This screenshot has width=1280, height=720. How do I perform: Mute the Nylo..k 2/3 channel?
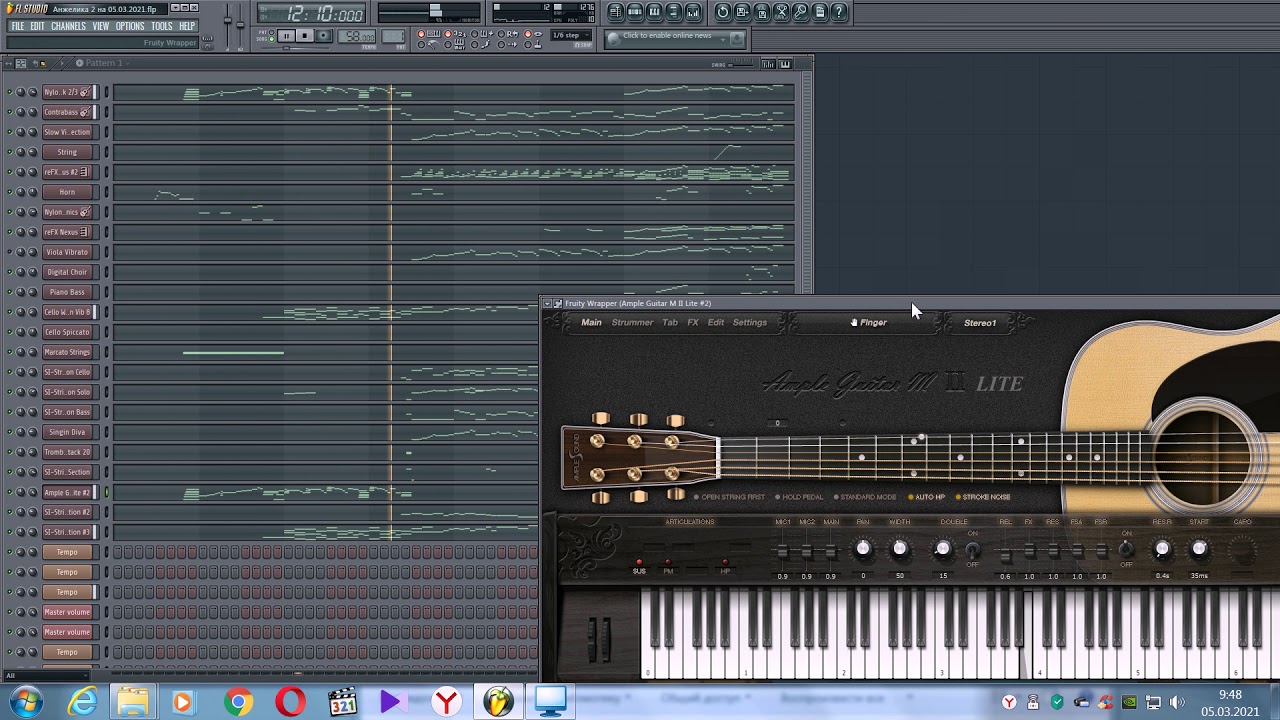tap(9, 92)
